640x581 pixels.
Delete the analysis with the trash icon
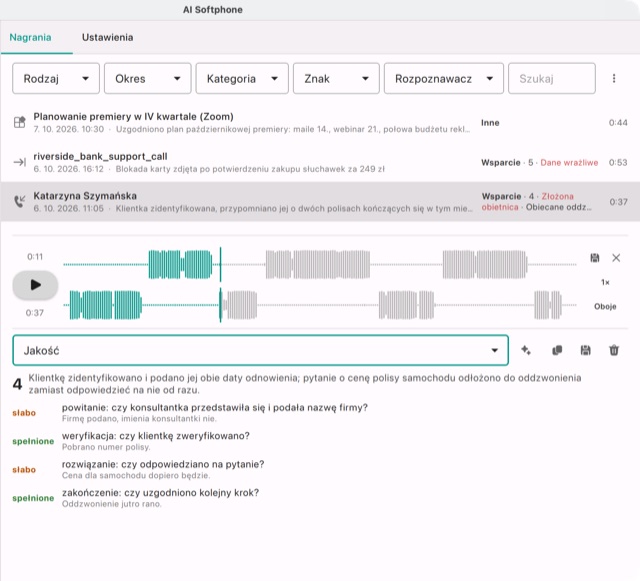614,350
